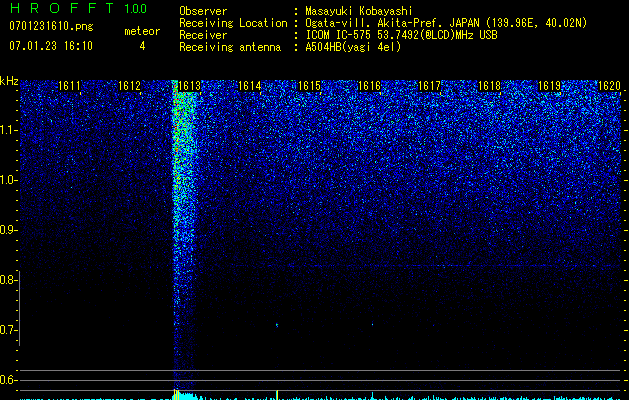Select the filename 0701231610.png
This screenshot has width=629, height=400.
point(51,26)
